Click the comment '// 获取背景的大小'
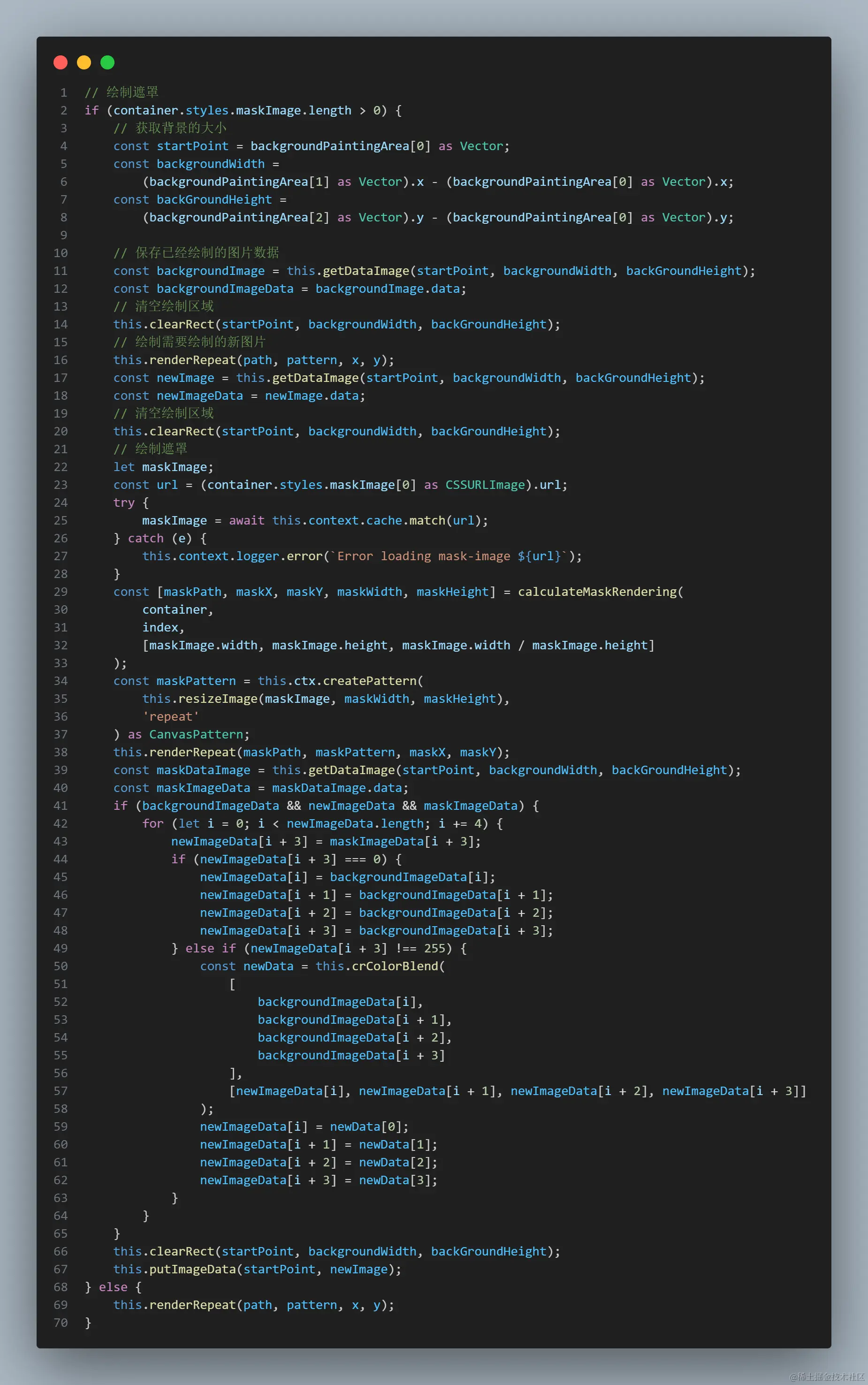This screenshot has width=868, height=1385. pos(170,128)
